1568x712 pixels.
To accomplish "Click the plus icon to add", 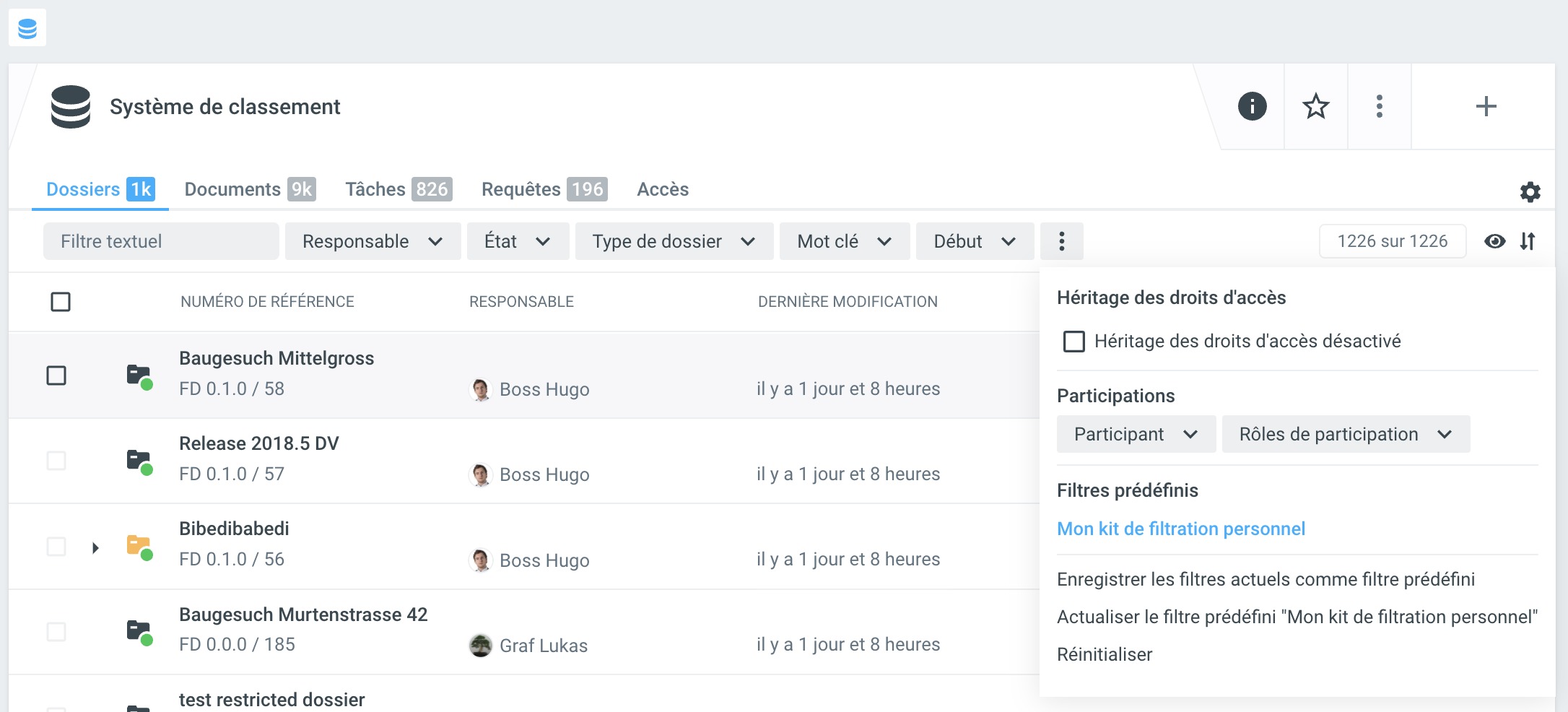I will [1485, 106].
